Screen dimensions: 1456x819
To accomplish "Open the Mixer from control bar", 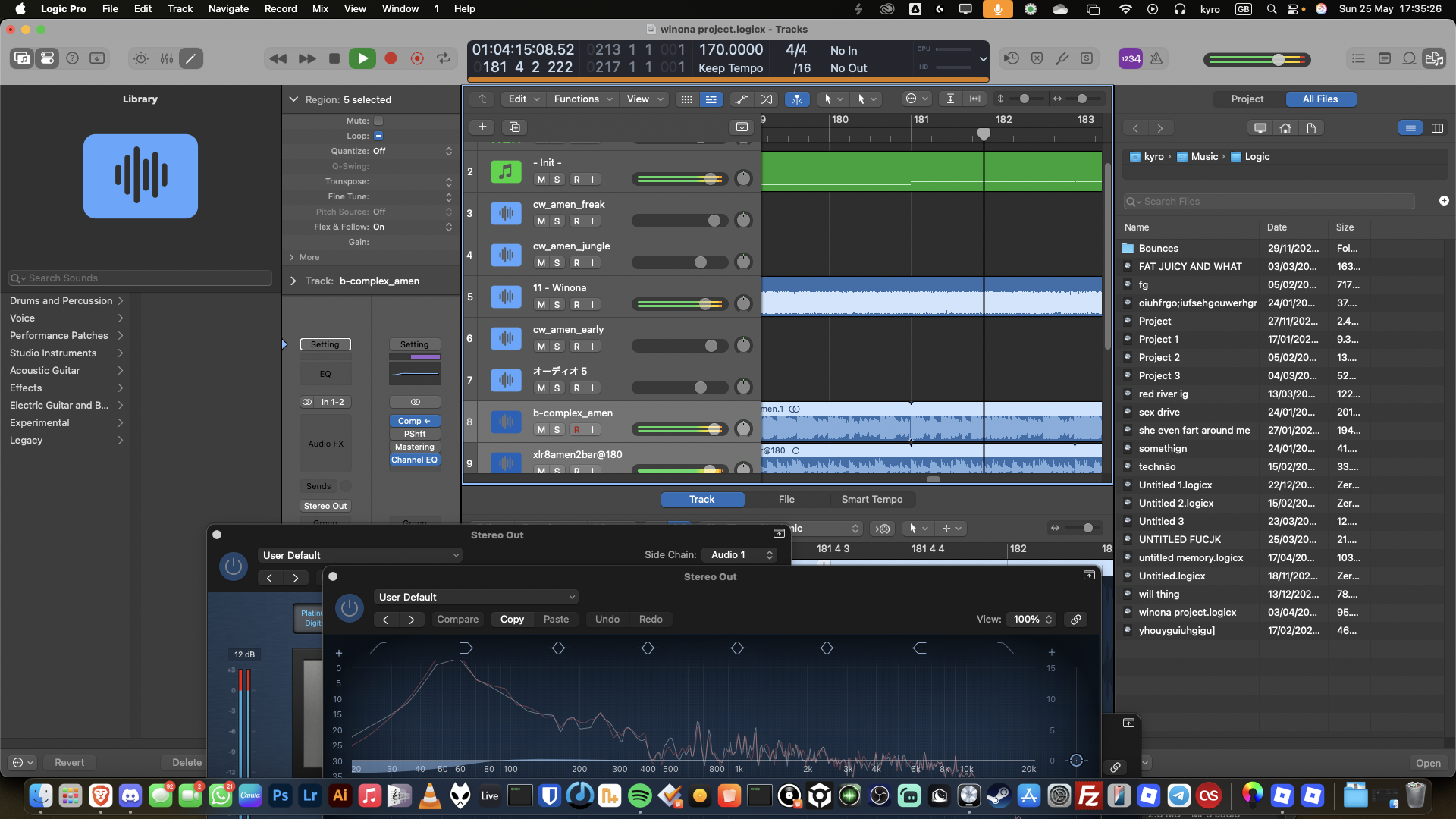I will 166,58.
